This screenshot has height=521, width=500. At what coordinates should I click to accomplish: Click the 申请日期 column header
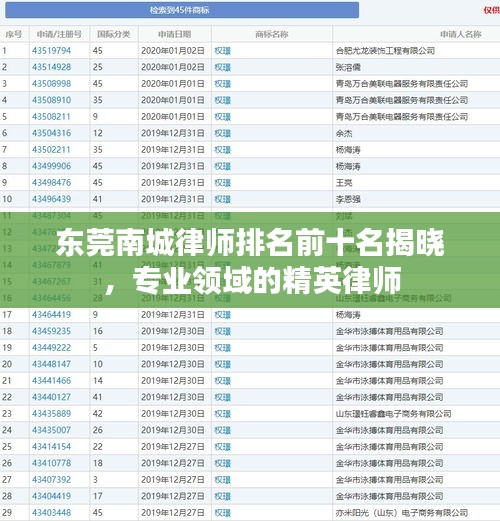pyautogui.click(x=174, y=34)
